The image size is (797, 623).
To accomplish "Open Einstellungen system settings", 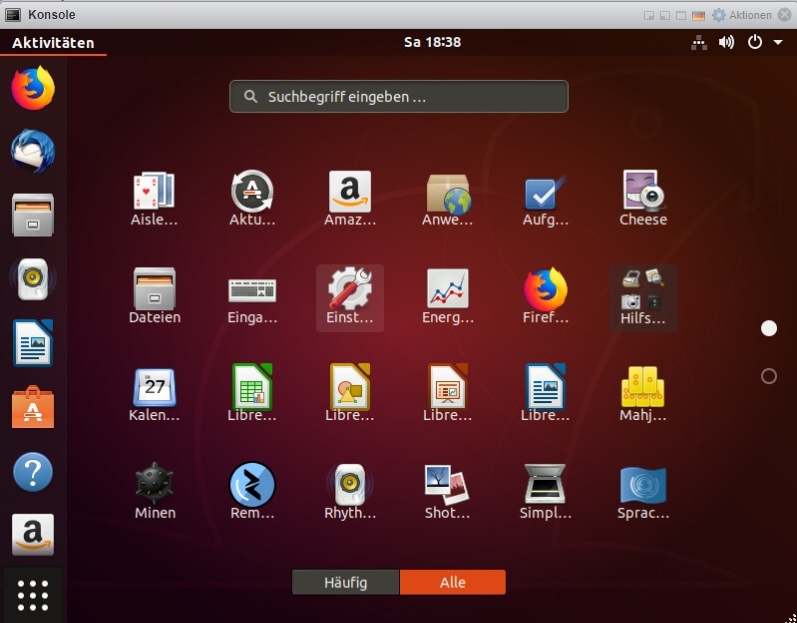I will [x=350, y=297].
